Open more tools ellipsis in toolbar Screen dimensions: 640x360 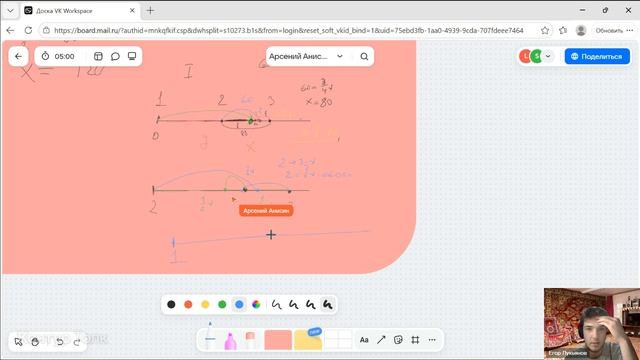[432, 340]
